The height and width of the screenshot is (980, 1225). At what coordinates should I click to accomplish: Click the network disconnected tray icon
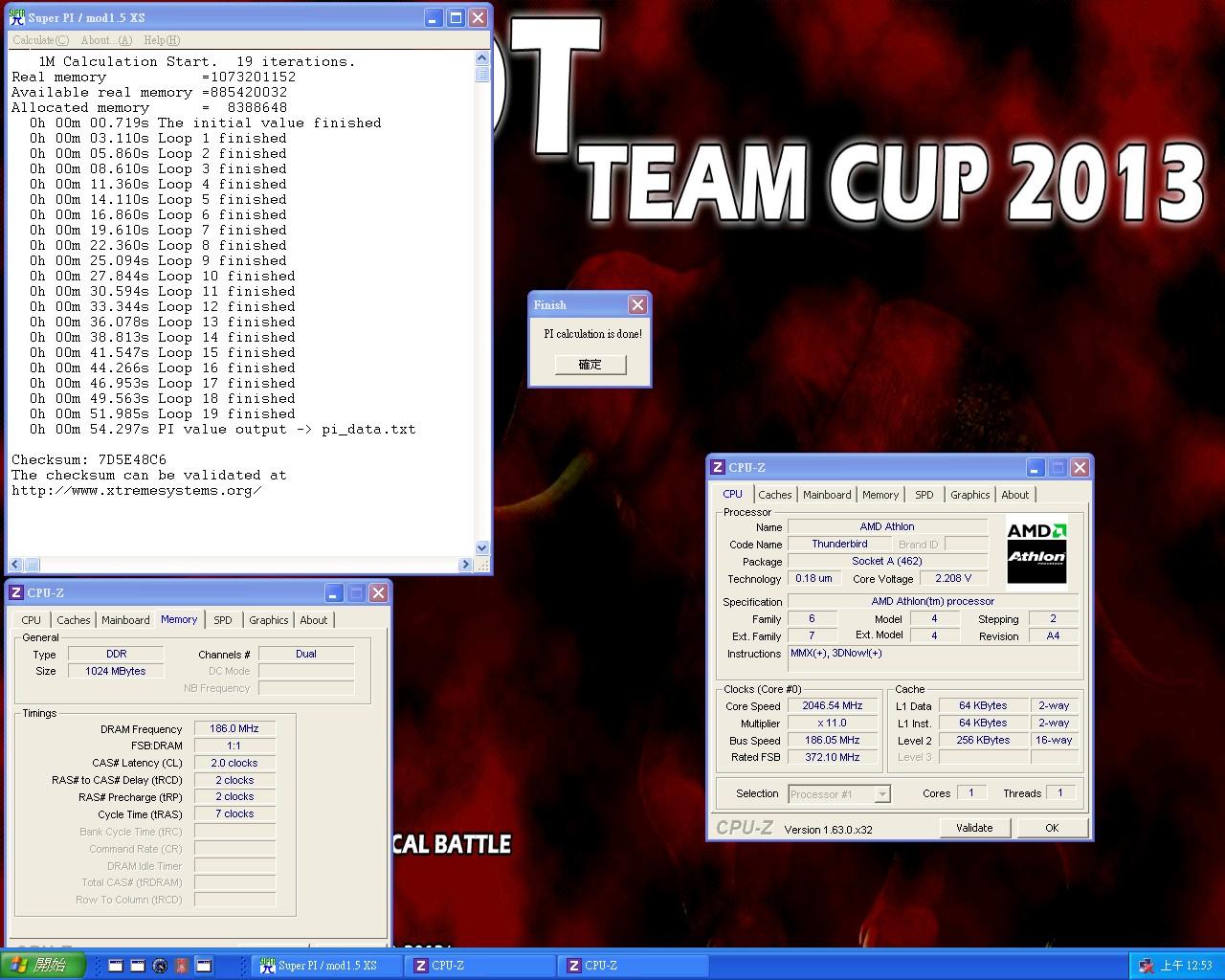pyautogui.click(x=1147, y=966)
